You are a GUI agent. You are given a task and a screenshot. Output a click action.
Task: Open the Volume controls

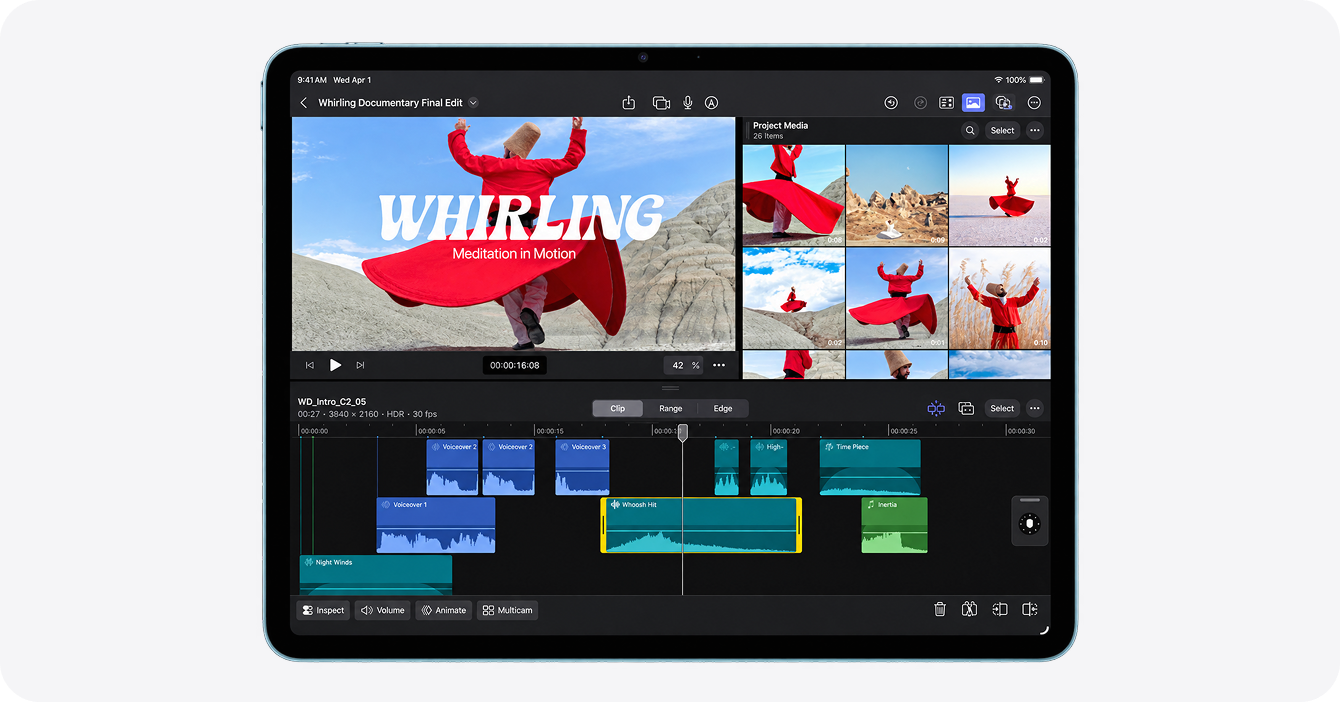(383, 610)
